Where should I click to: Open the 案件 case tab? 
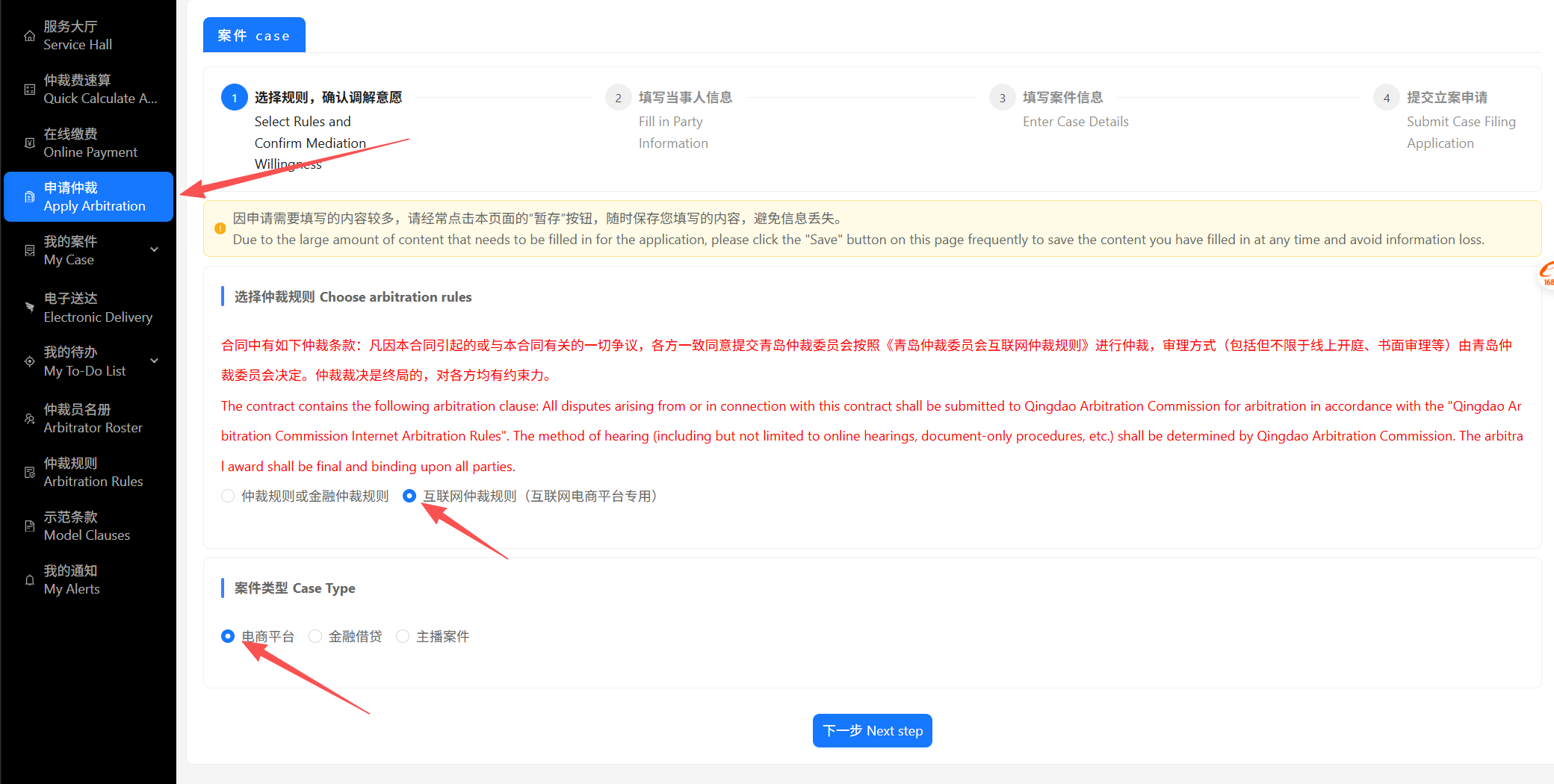tap(254, 35)
